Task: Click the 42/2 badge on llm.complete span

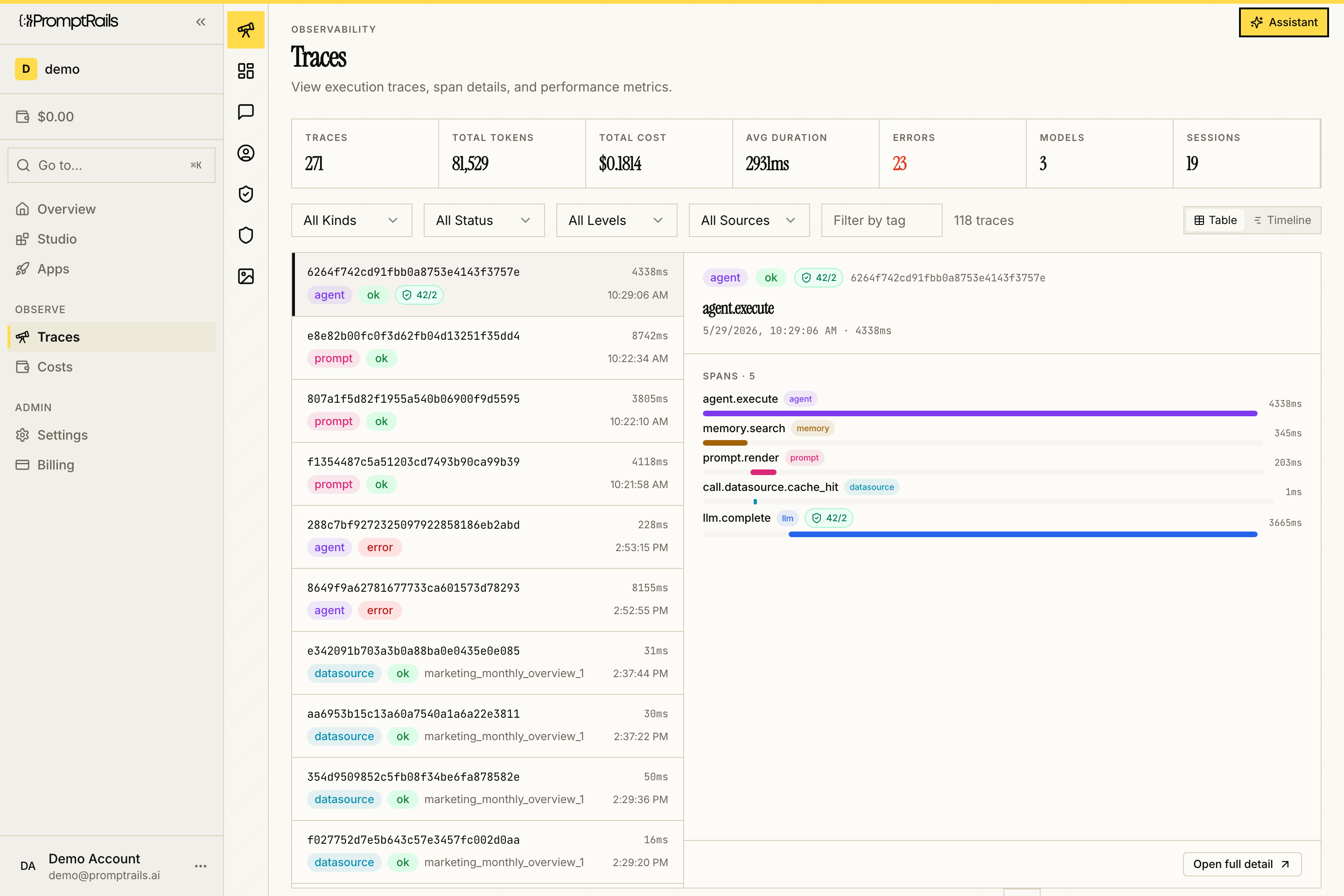Action: point(829,518)
